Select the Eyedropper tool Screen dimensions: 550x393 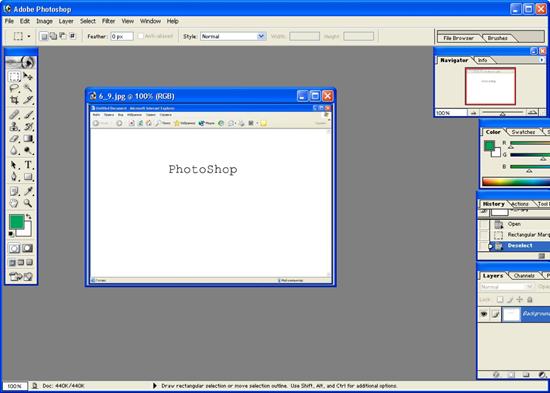coord(28,191)
